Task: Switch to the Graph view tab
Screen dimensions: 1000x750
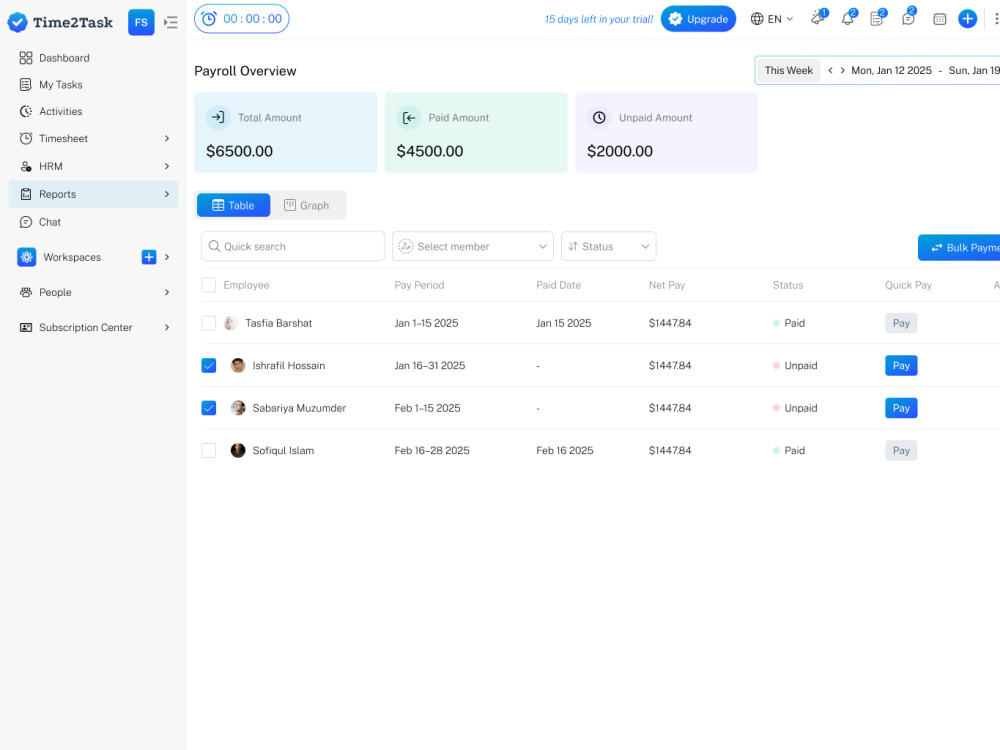Action: pos(307,205)
